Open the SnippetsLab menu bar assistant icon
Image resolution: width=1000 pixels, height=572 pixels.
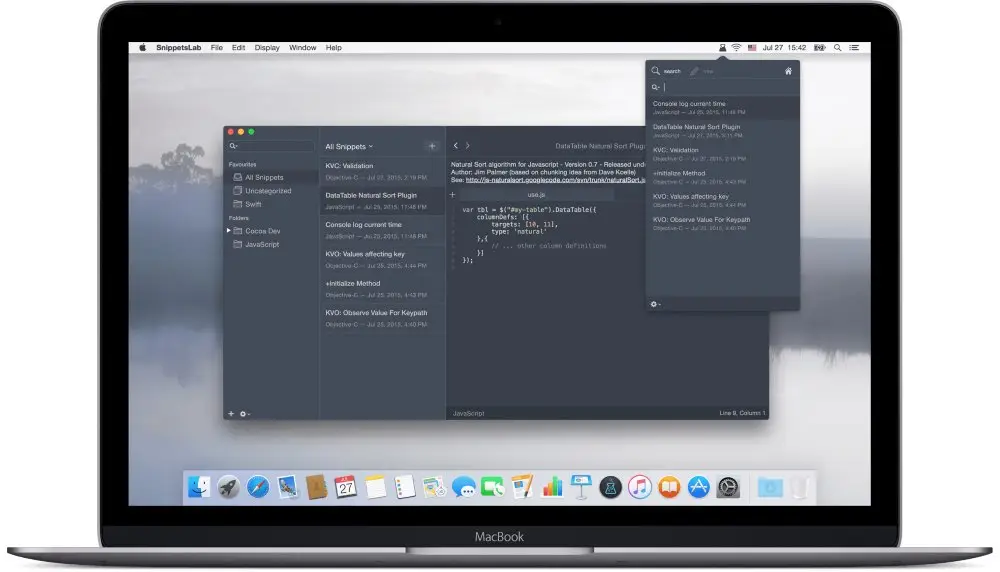coord(722,48)
